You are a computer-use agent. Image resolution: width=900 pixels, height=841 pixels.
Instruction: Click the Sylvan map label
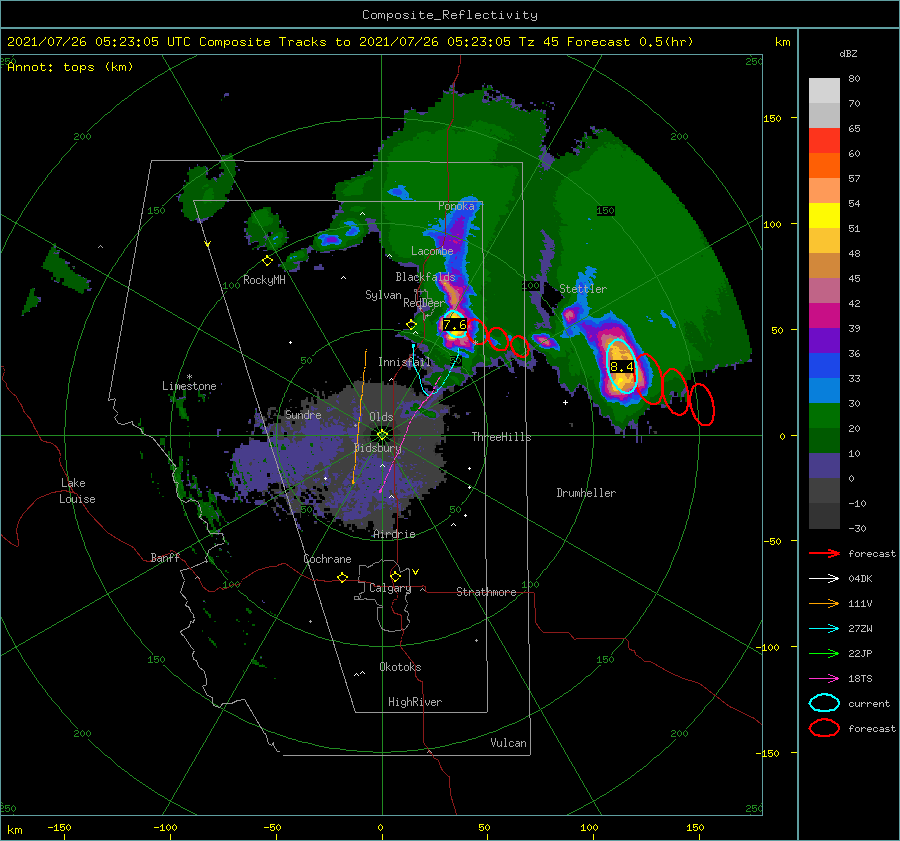383,295
